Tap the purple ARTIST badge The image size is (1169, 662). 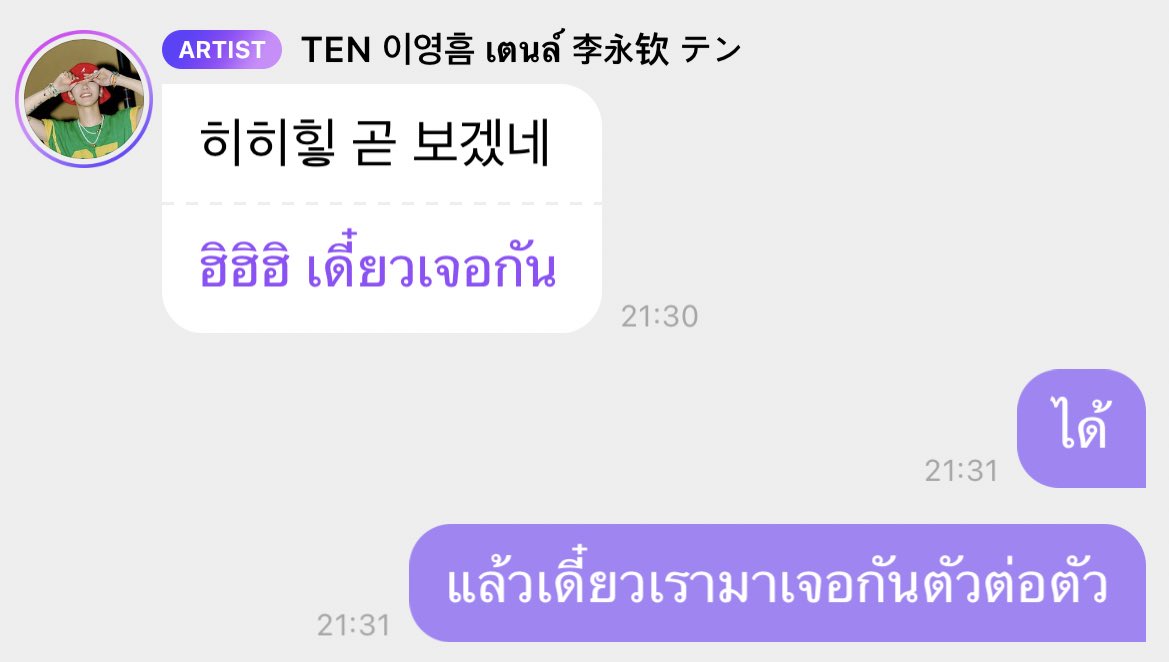pos(221,50)
